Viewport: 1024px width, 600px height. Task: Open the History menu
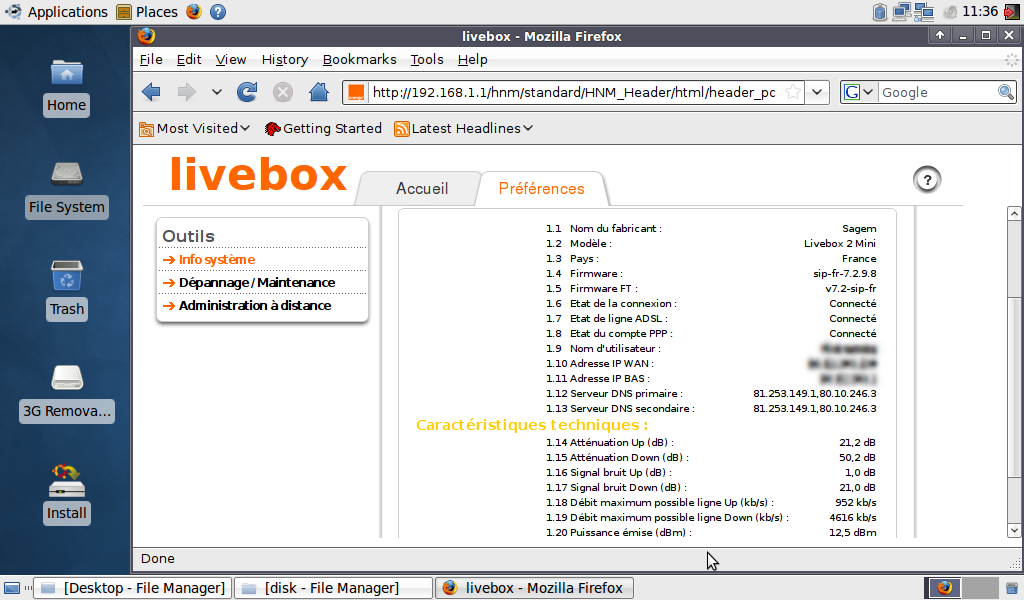(x=285, y=59)
